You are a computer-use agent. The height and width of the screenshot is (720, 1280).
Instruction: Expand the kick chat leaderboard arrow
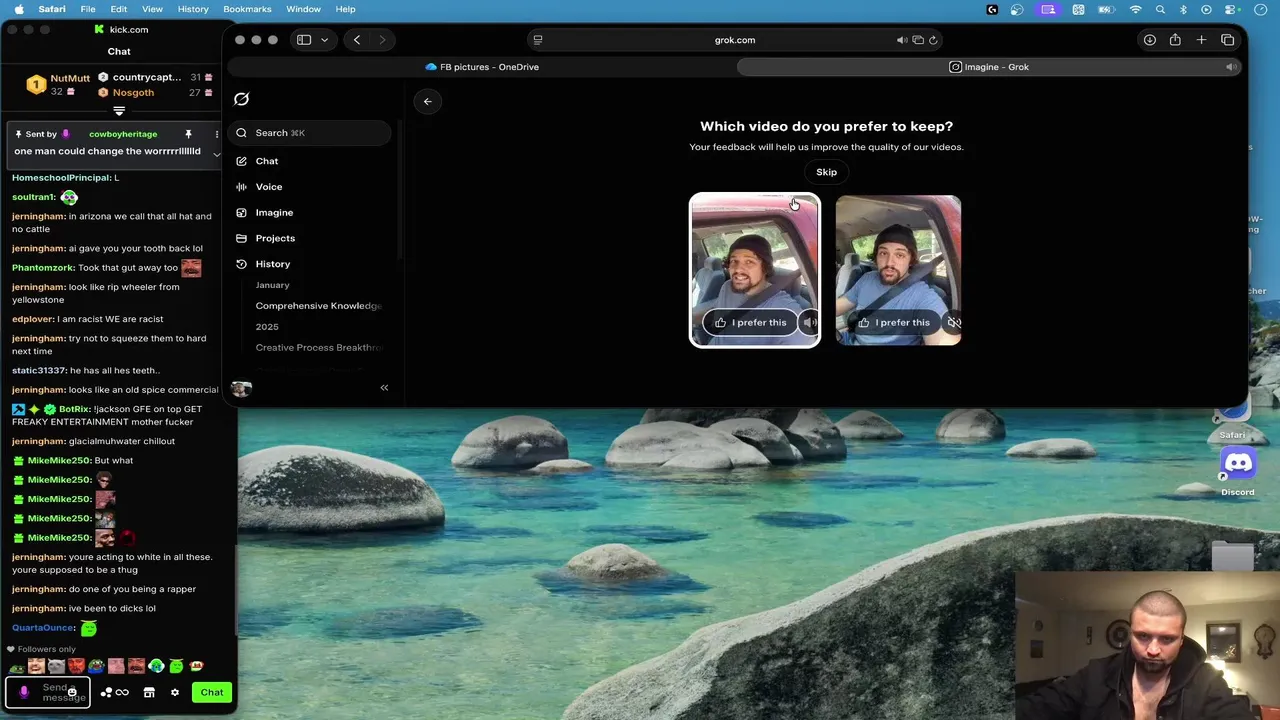pyautogui.click(x=119, y=111)
